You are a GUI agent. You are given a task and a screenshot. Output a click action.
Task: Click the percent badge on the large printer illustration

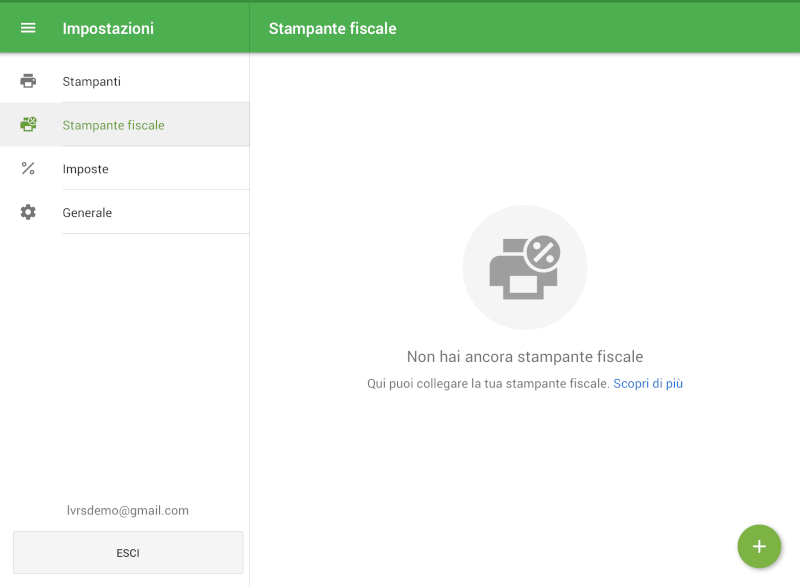pos(542,254)
